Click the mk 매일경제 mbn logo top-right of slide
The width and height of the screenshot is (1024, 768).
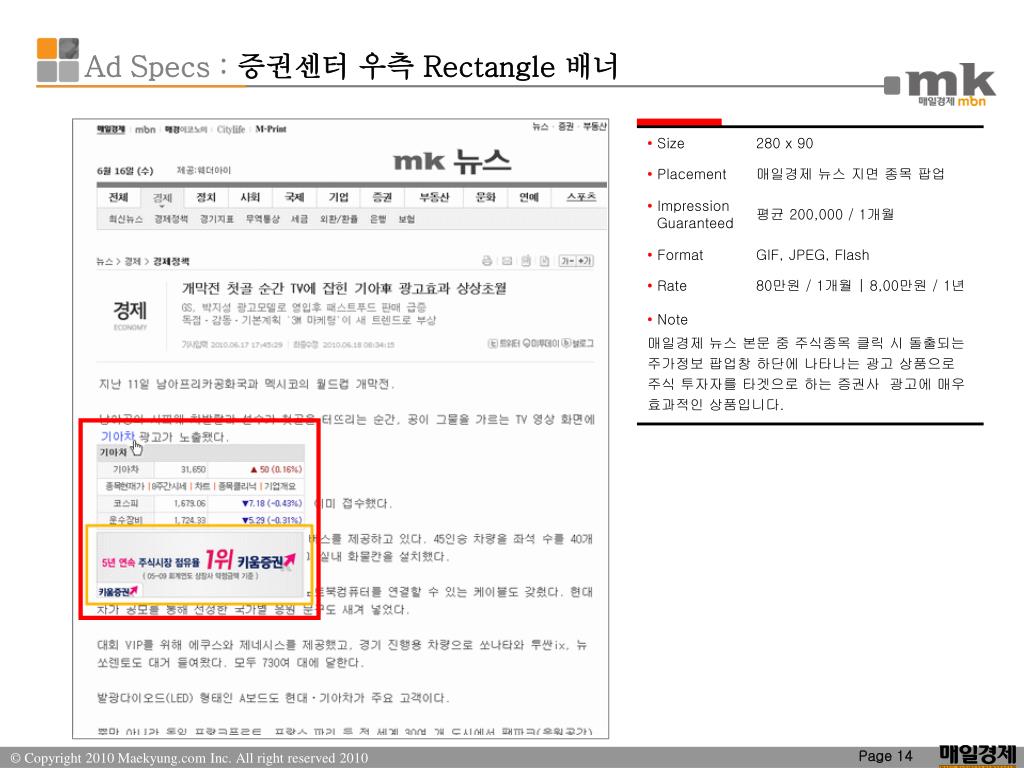(x=940, y=85)
